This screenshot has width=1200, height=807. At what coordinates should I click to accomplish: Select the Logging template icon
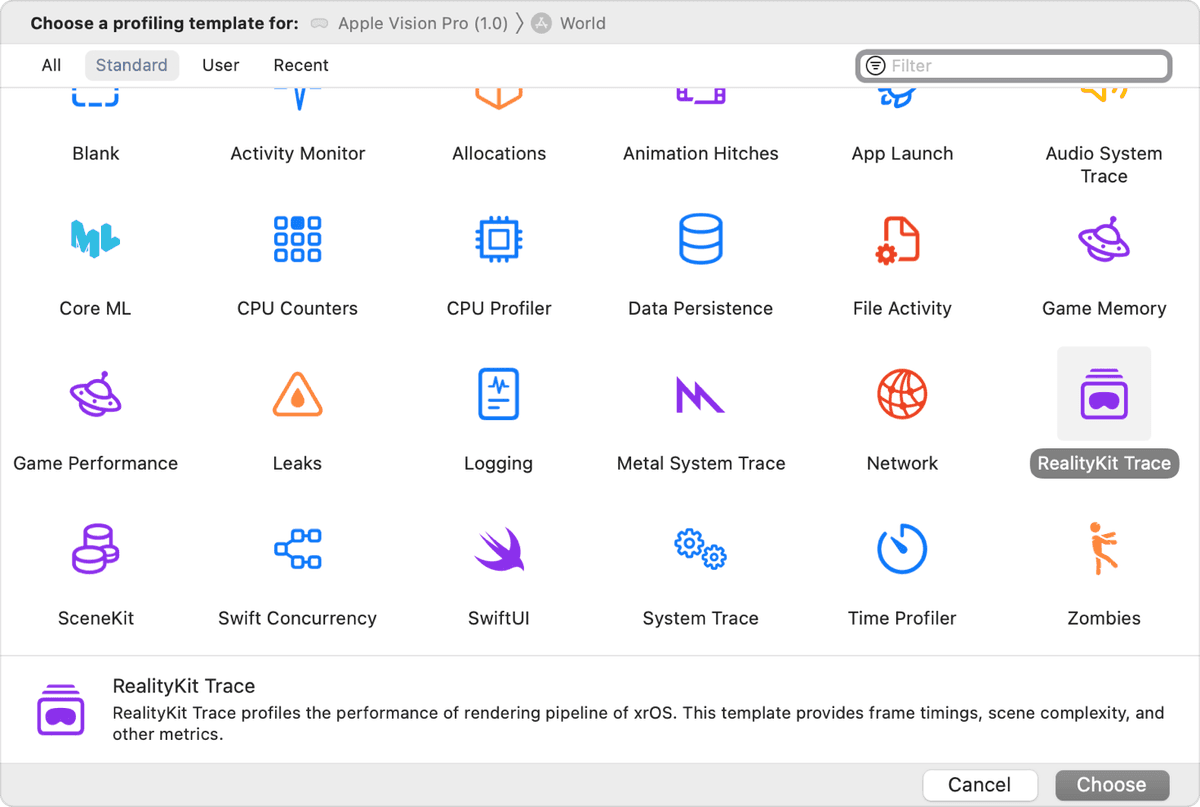coord(498,394)
